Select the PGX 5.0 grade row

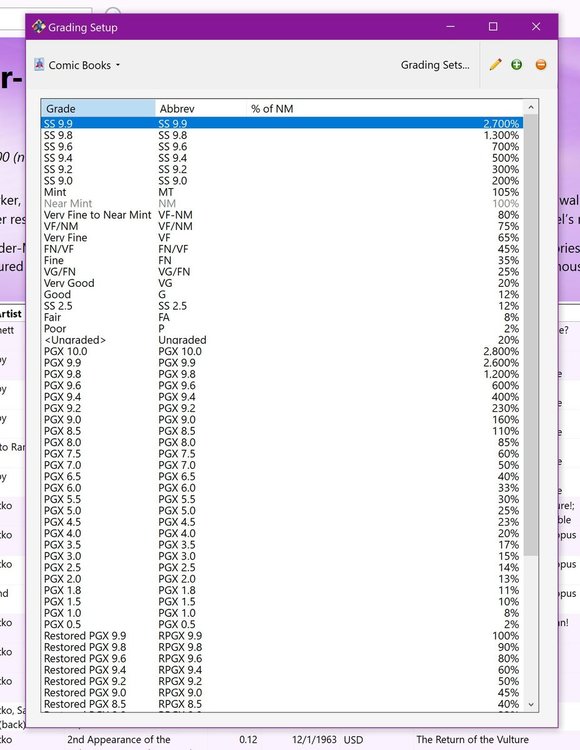point(282,510)
